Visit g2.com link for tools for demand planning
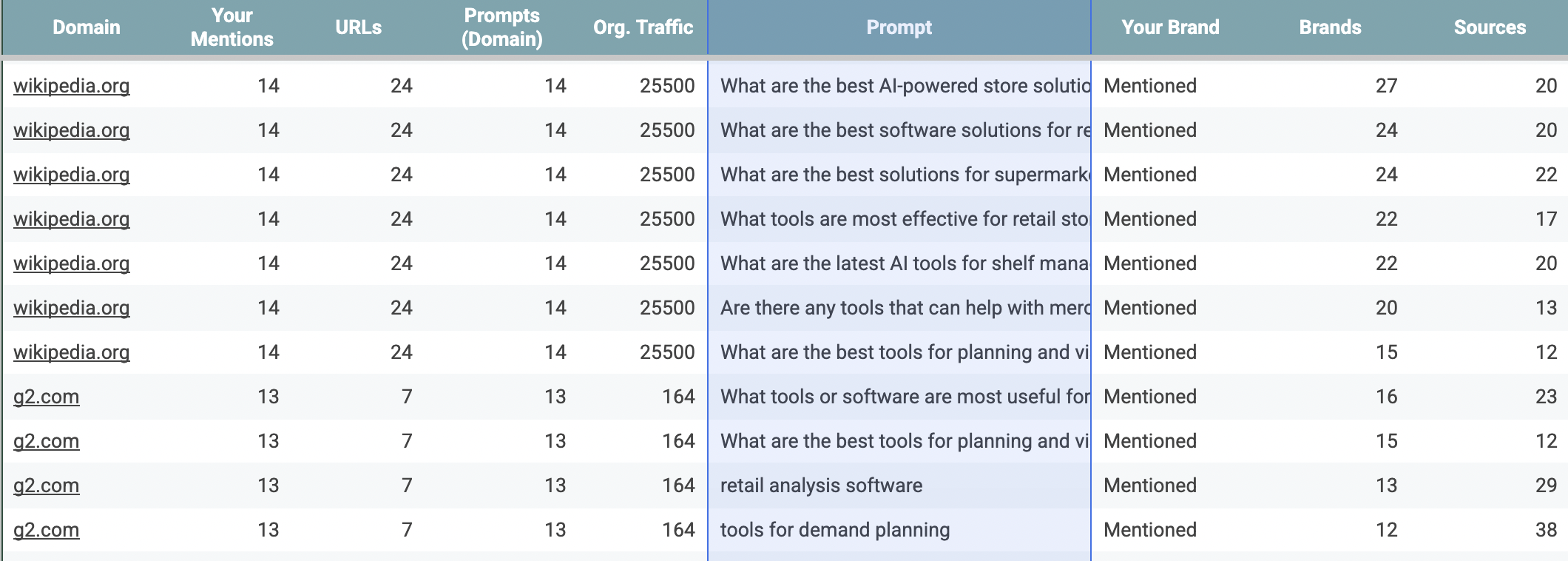 (x=46, y=530)
